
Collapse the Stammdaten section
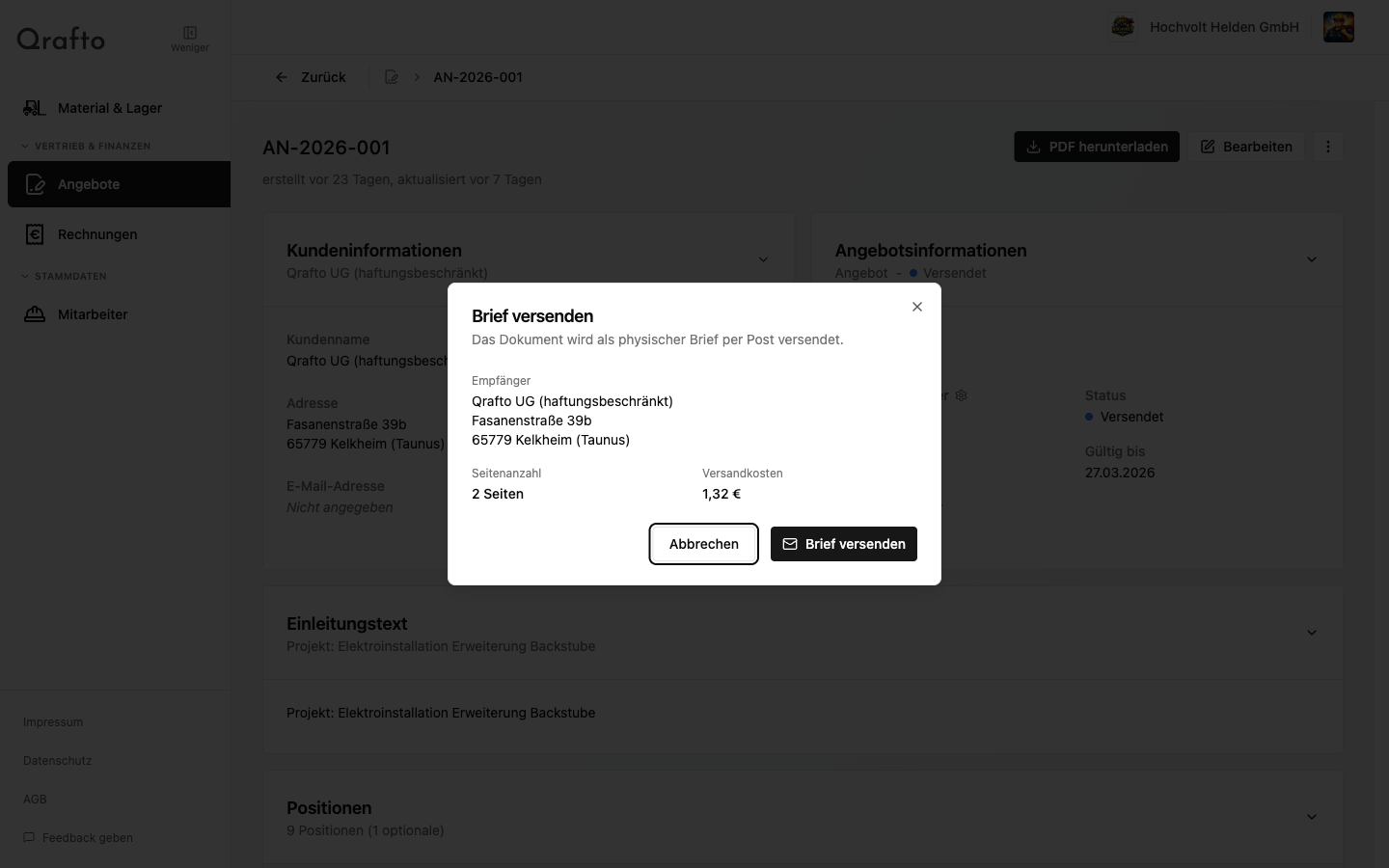[26, 277]
